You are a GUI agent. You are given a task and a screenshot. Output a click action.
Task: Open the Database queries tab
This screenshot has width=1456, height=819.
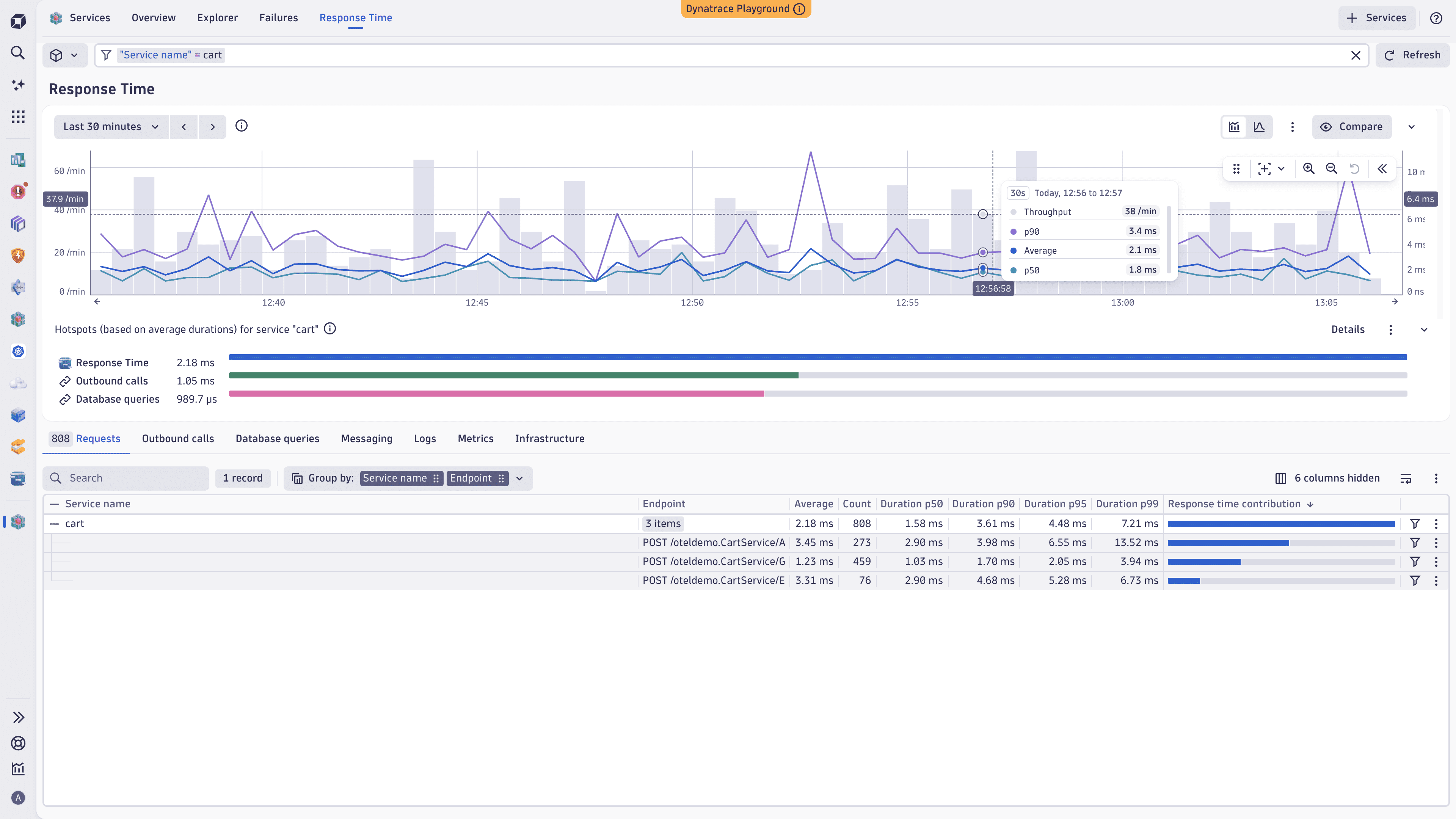tap(278, 439)
